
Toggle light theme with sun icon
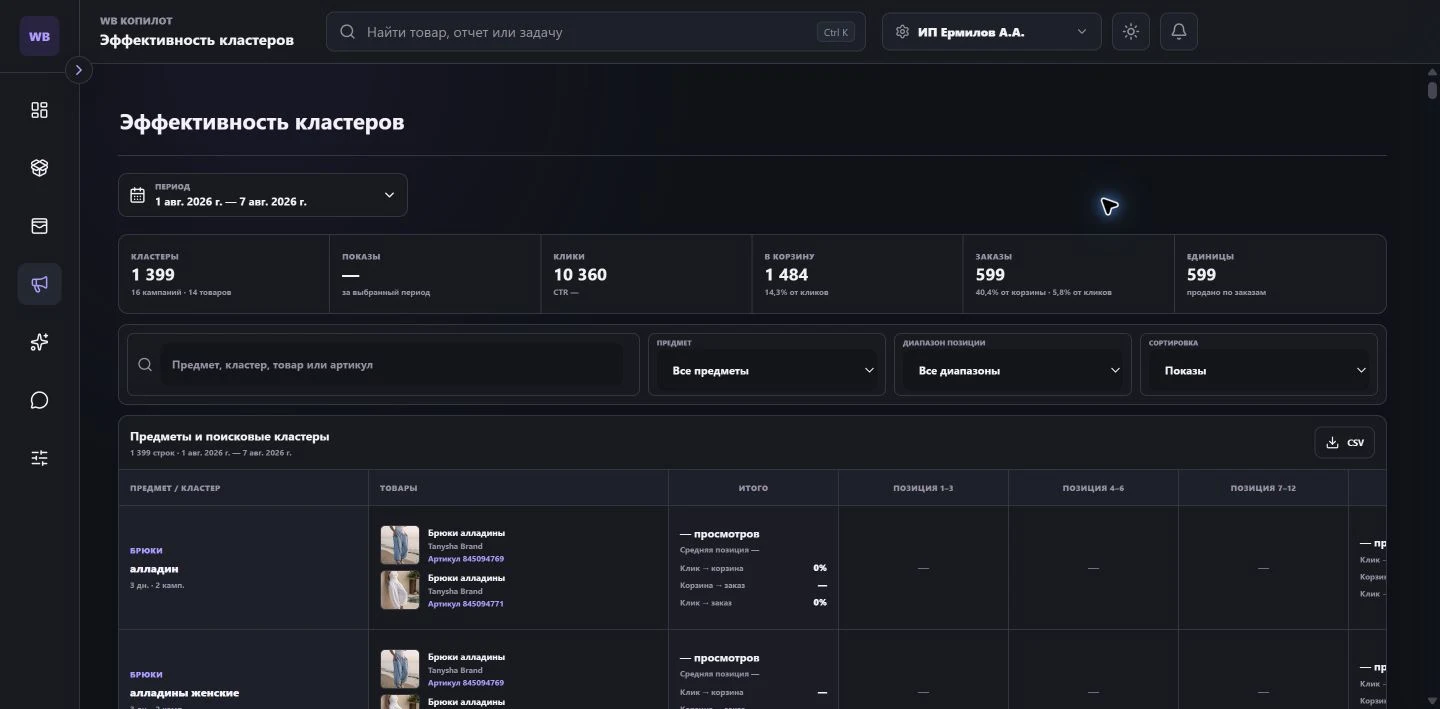tap(1131, 32)
